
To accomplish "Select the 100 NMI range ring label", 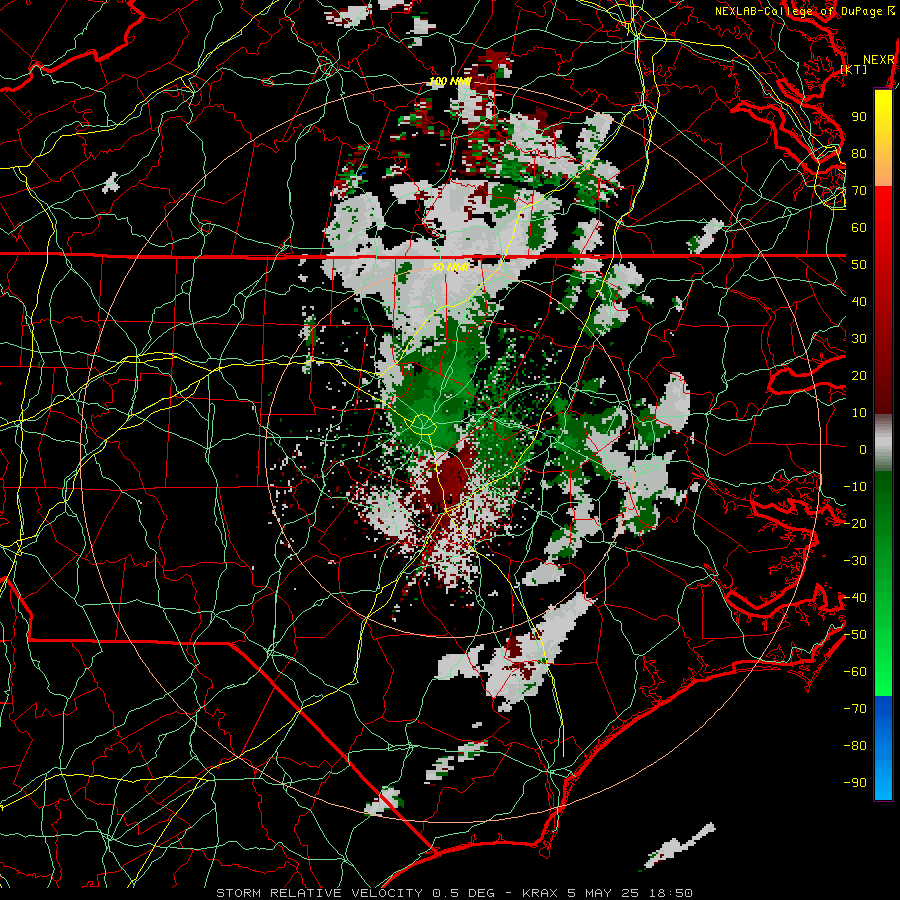I will coord(450,82).
